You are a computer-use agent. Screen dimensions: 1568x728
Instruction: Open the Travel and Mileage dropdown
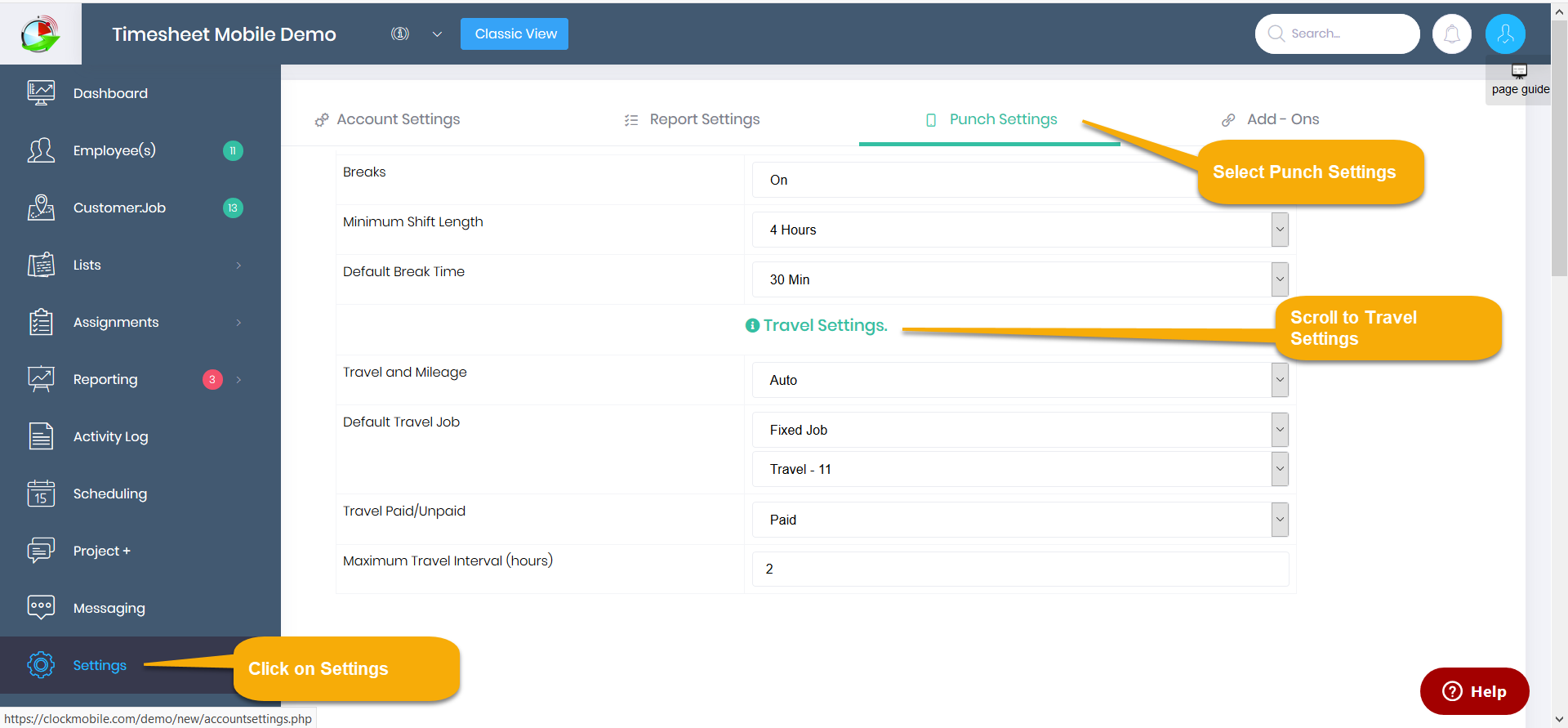(x=1020, y=380)
